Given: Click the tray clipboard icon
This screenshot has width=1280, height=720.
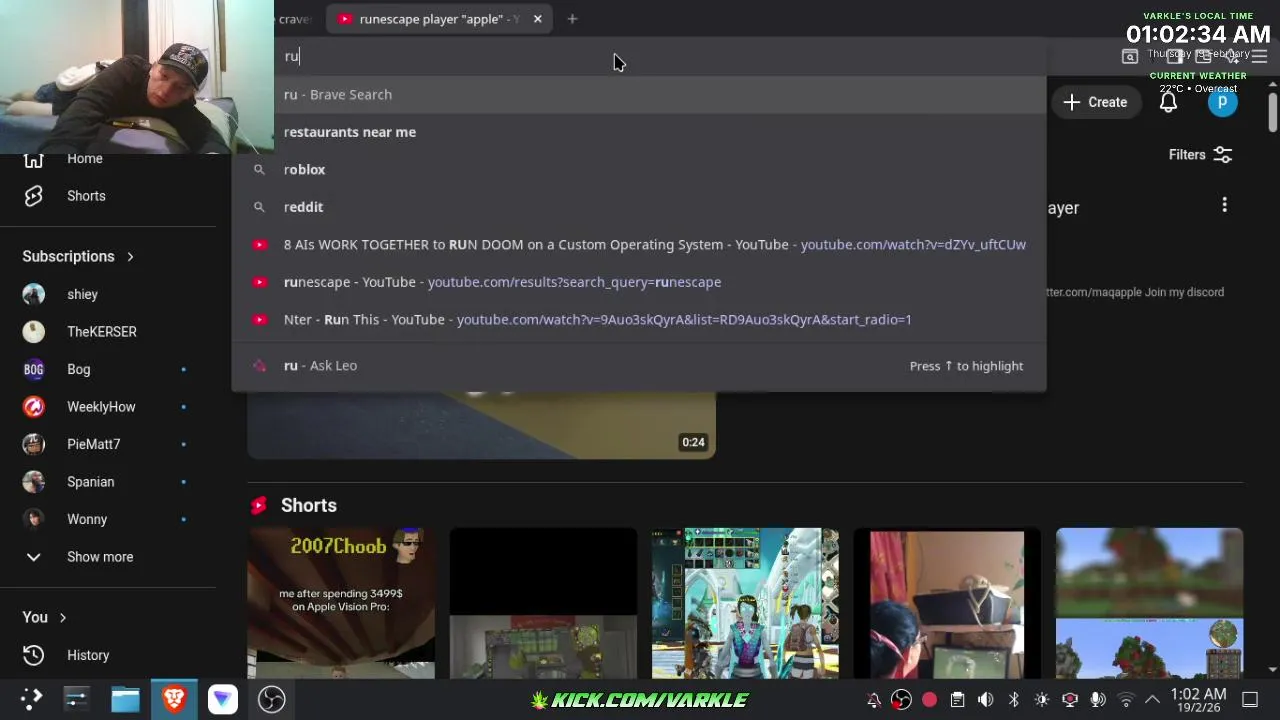Looking at the screenshot, I should (957, 700).
